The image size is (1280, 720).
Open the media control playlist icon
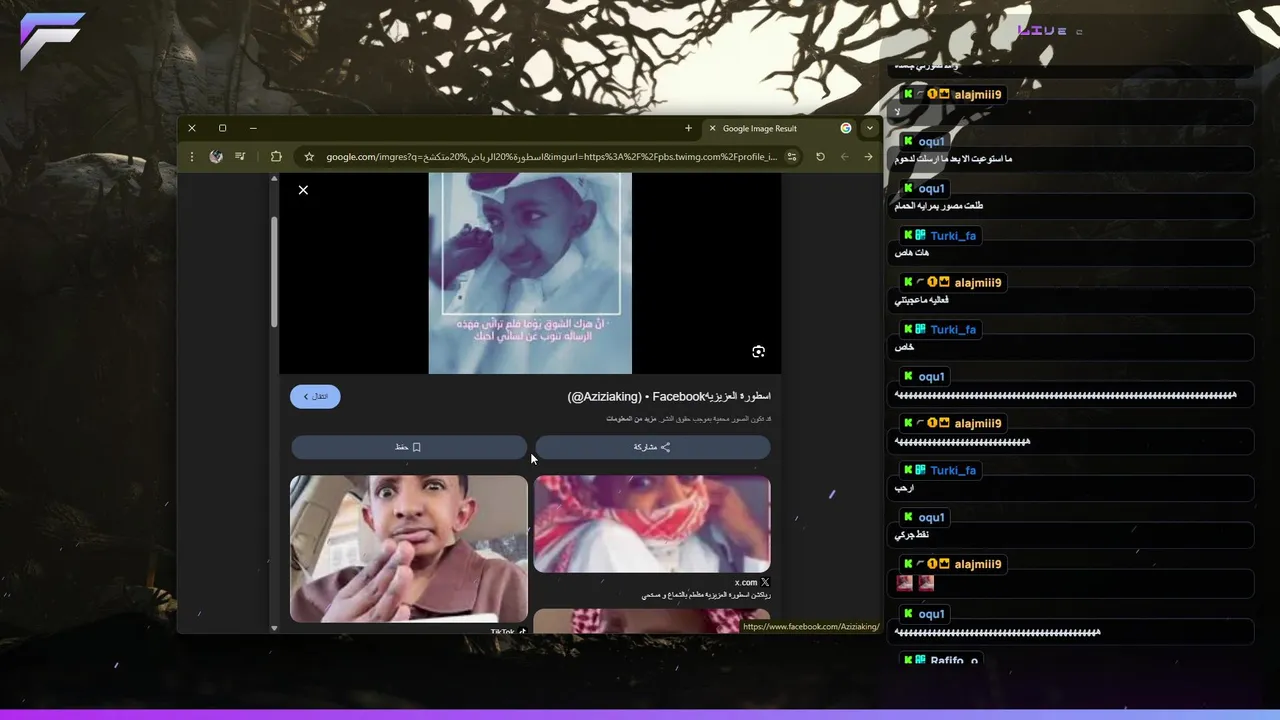point(241,157)
